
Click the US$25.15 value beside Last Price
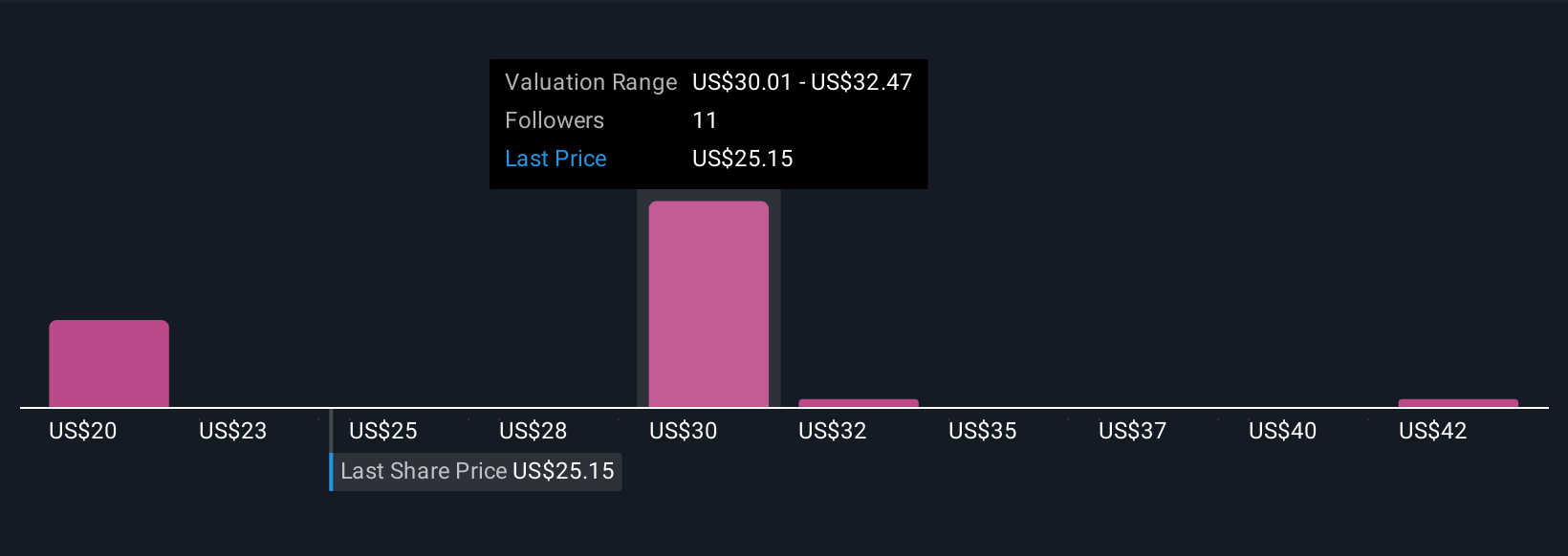tap(743, 159)
